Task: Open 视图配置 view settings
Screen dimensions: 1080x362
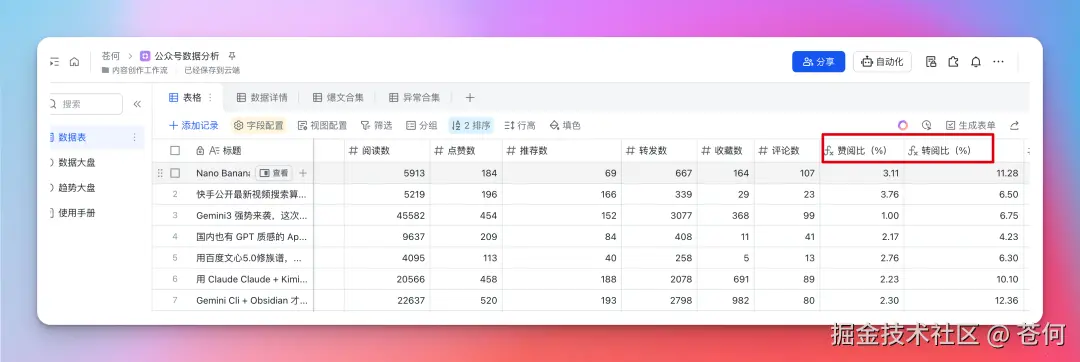Action: [323, 125]
